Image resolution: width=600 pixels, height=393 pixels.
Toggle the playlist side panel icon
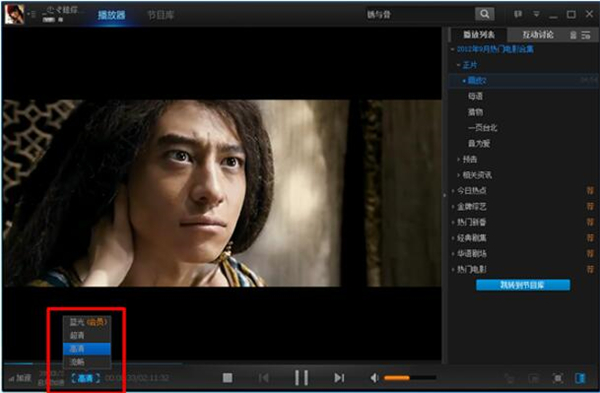tap(580, 378)
